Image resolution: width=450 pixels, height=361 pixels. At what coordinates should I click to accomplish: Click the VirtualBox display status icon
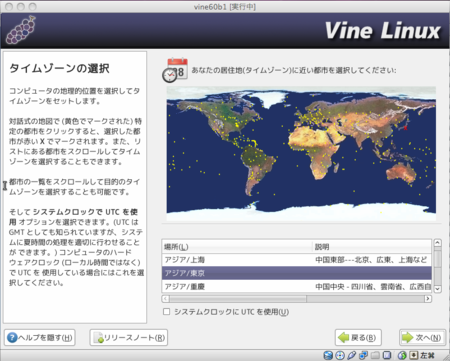pos(387,355)
